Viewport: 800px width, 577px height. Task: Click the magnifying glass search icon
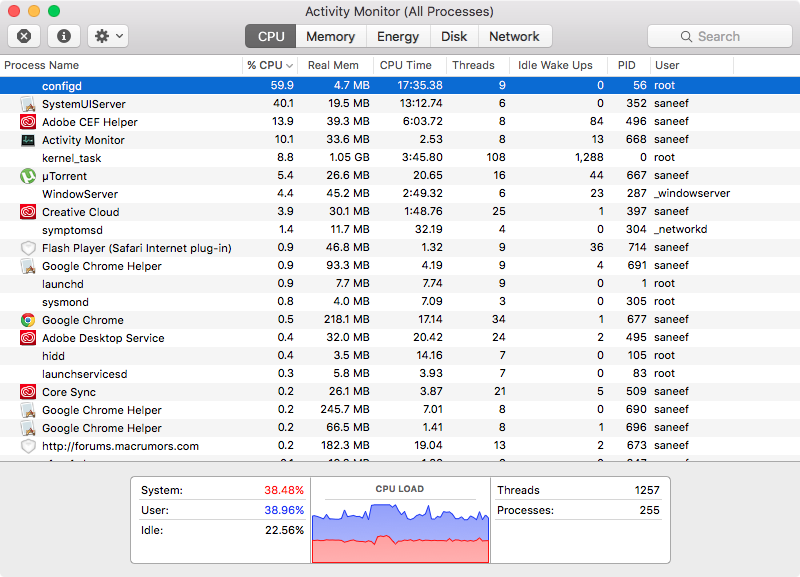[x=686, y=37]
